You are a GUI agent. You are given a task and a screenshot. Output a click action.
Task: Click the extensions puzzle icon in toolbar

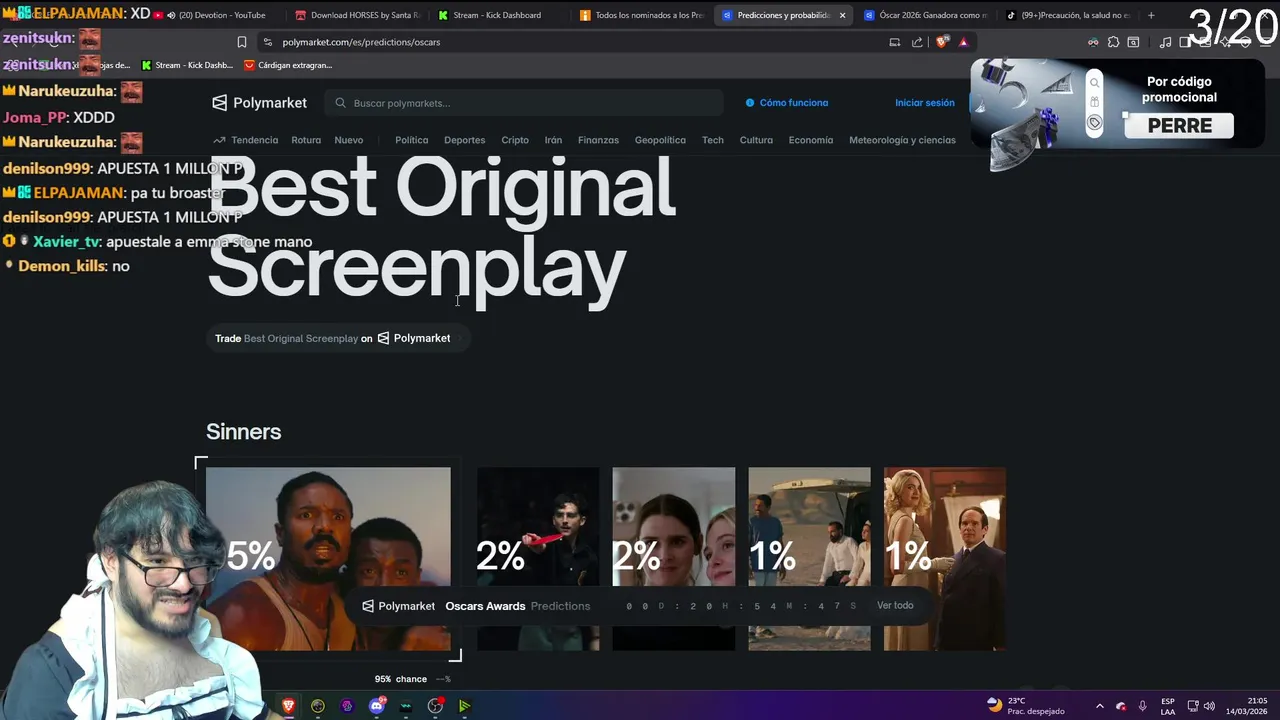click(1113, 42)
